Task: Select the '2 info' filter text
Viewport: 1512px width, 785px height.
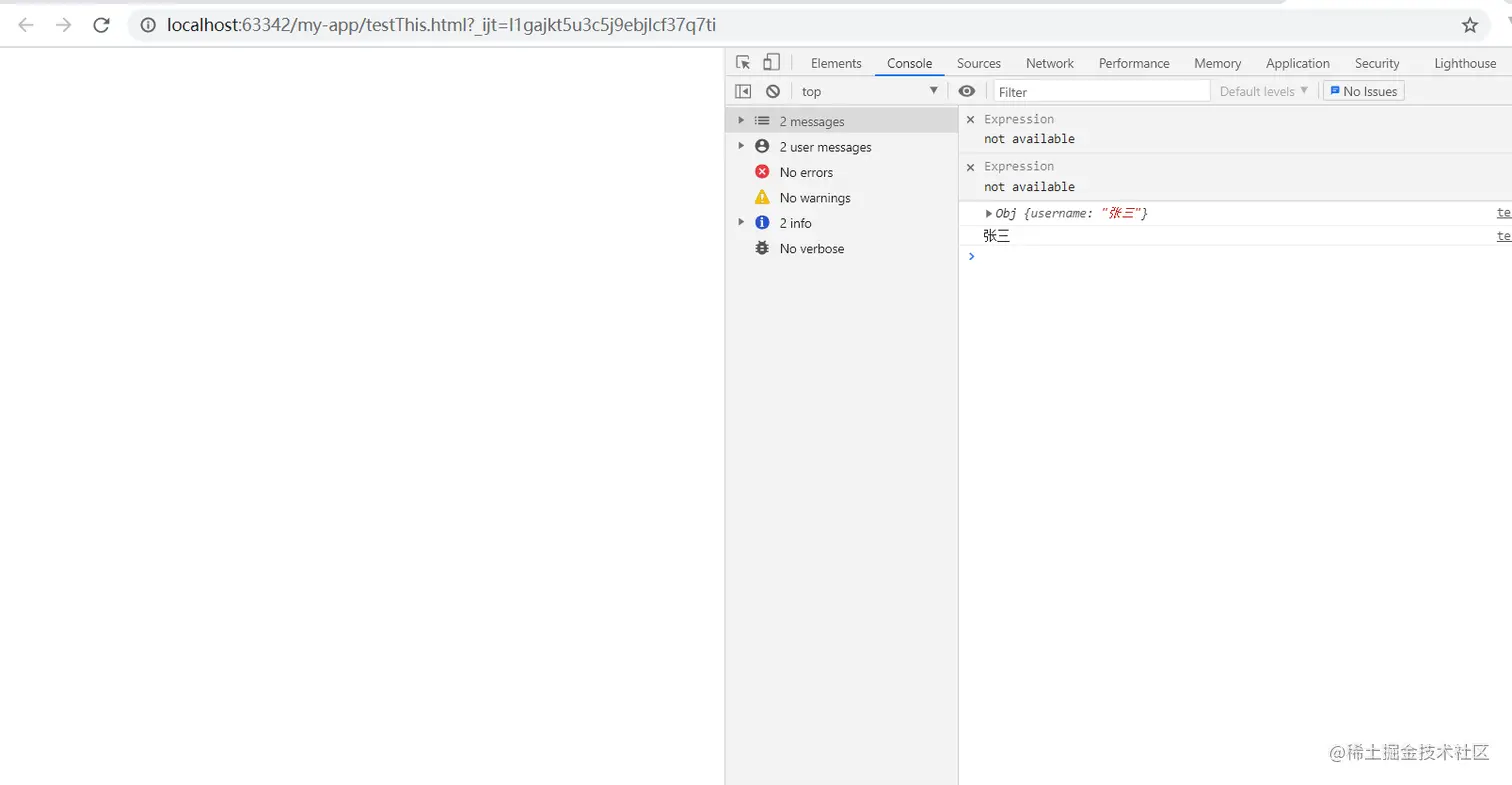Action: (796, 223)
